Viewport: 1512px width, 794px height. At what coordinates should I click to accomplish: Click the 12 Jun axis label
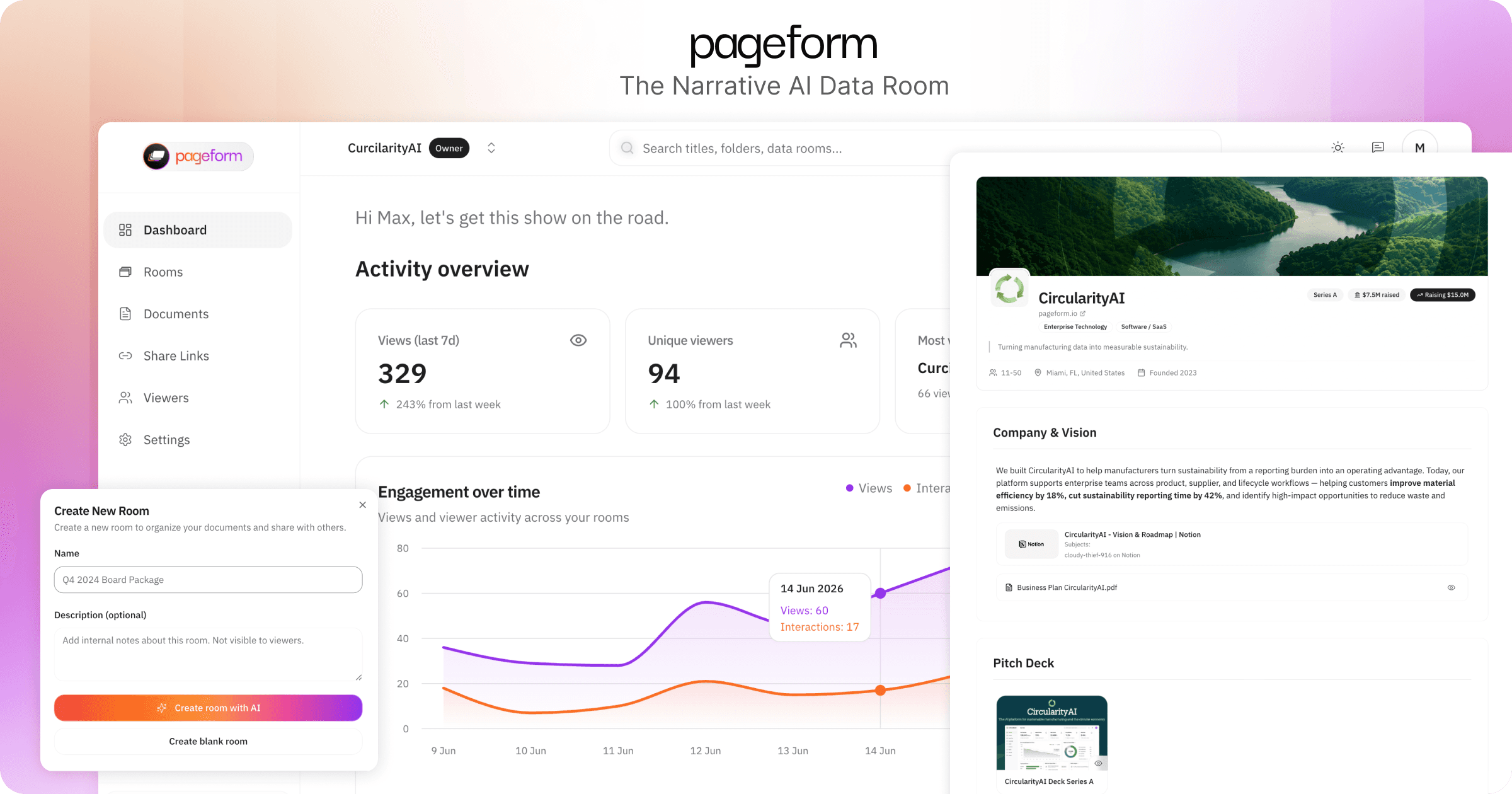pyautogui.click(x=705, y=751)
